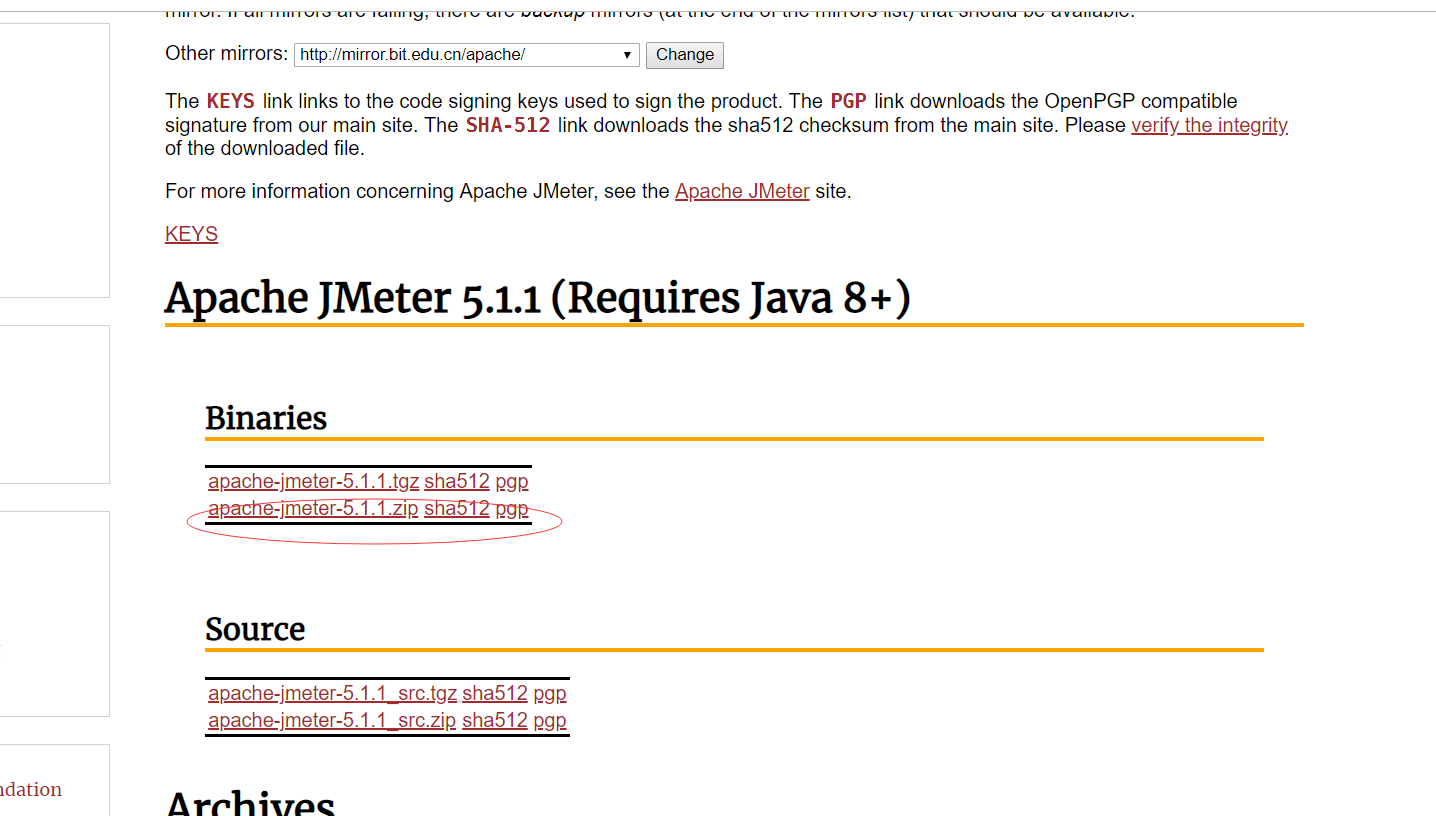Click the bold KEYS word in paragraph
The width and height of the screenshot is (1436, 816).
(x=231, y=101)
